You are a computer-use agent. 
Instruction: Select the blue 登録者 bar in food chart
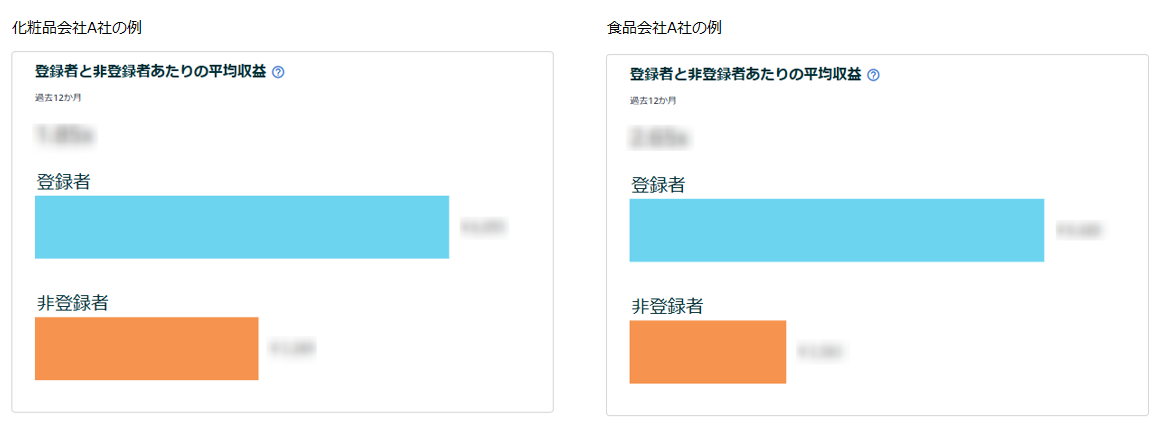click(x=837, y=230)
